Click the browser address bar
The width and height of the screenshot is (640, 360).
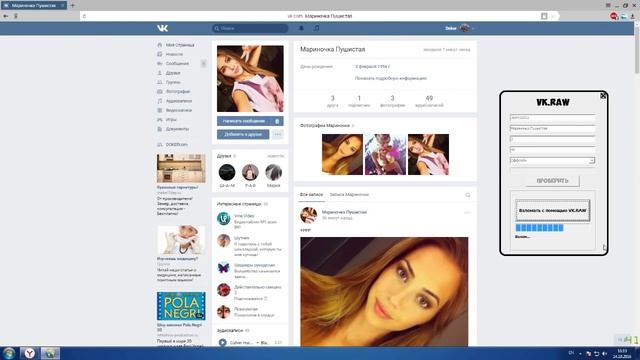[320, 16]
